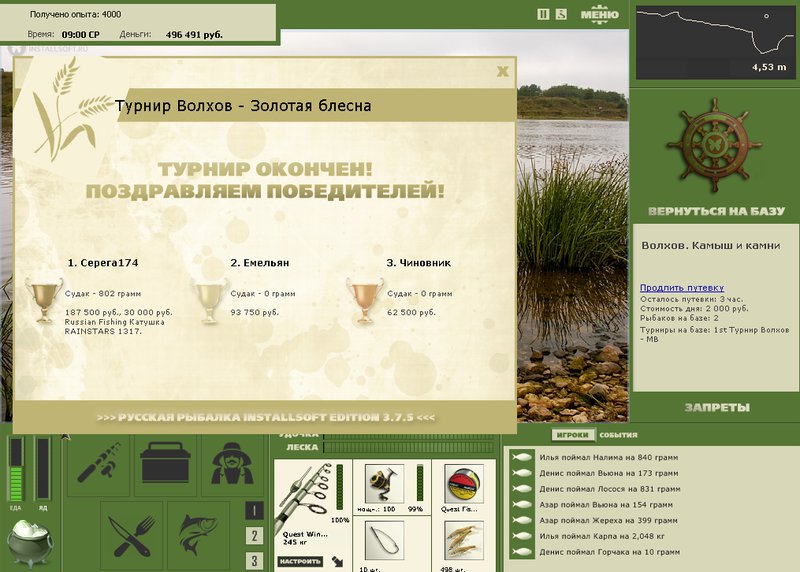Click the НАСТРОИТЬ button
This screenshot has width=800, height=572.
pos(300,562)
